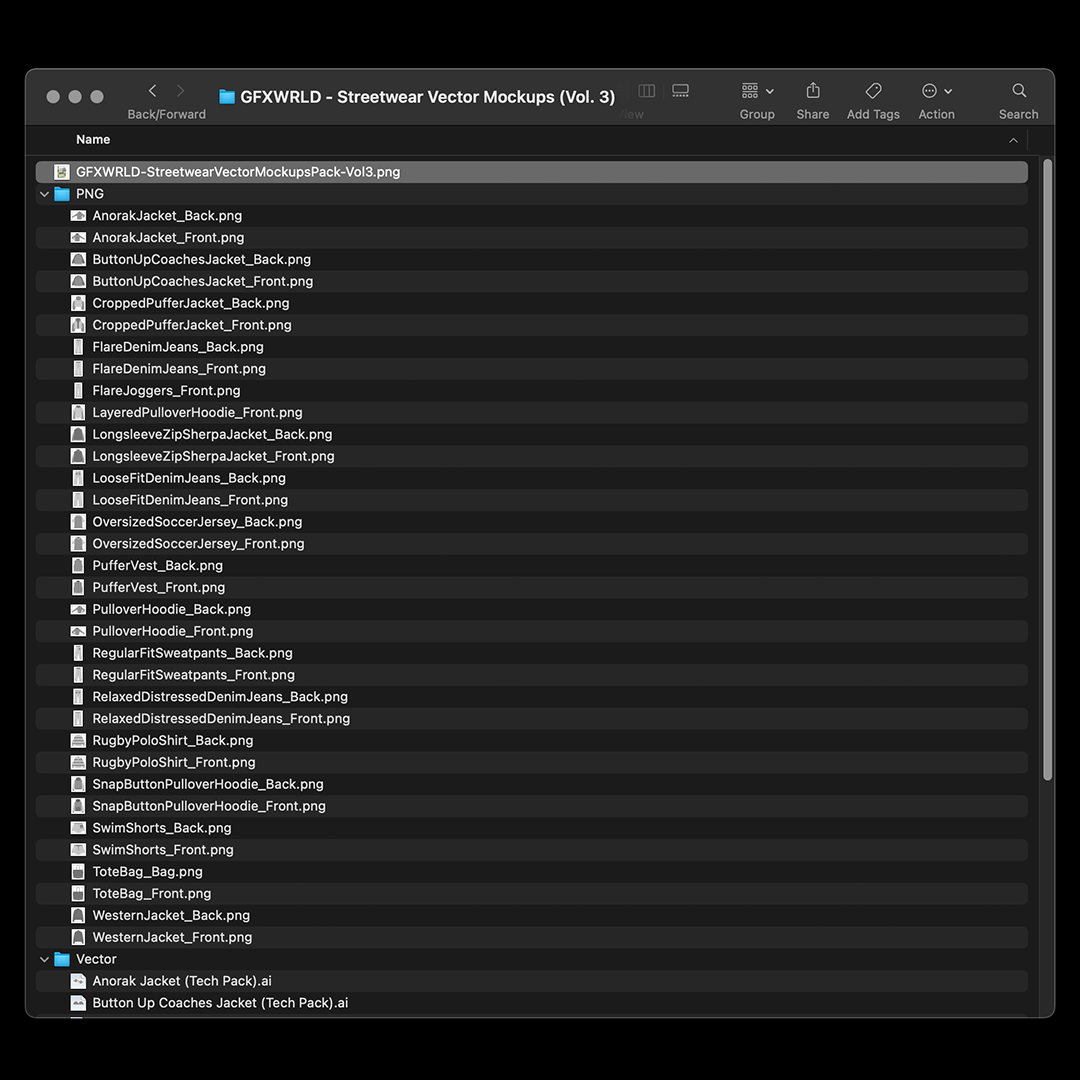Click the vertical scrollbar
Image resolution: width=1080 pixels, height=1080 pixels.
(x=1047, y=470)
